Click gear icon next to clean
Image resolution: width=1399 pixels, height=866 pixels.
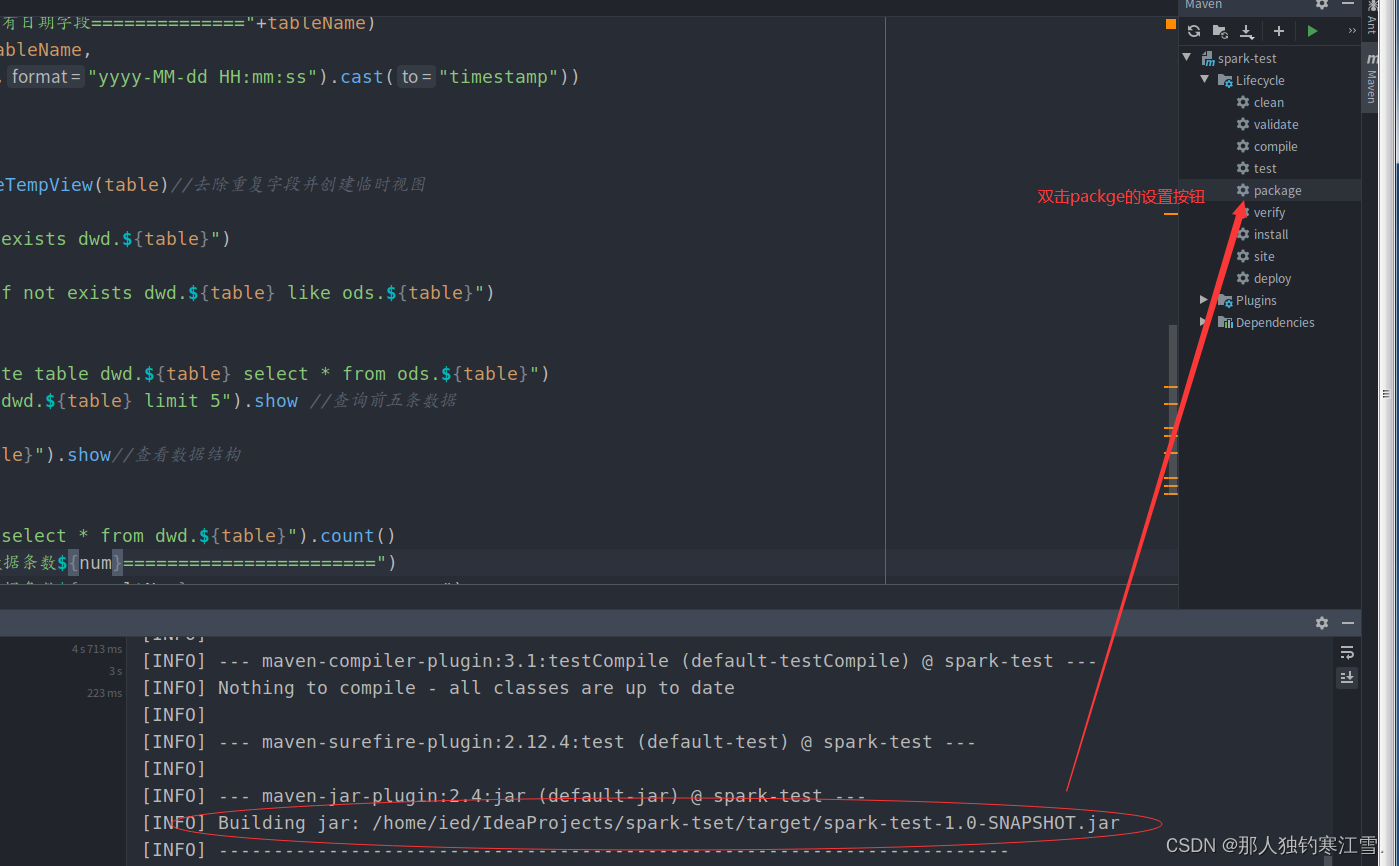[1243, 102]
